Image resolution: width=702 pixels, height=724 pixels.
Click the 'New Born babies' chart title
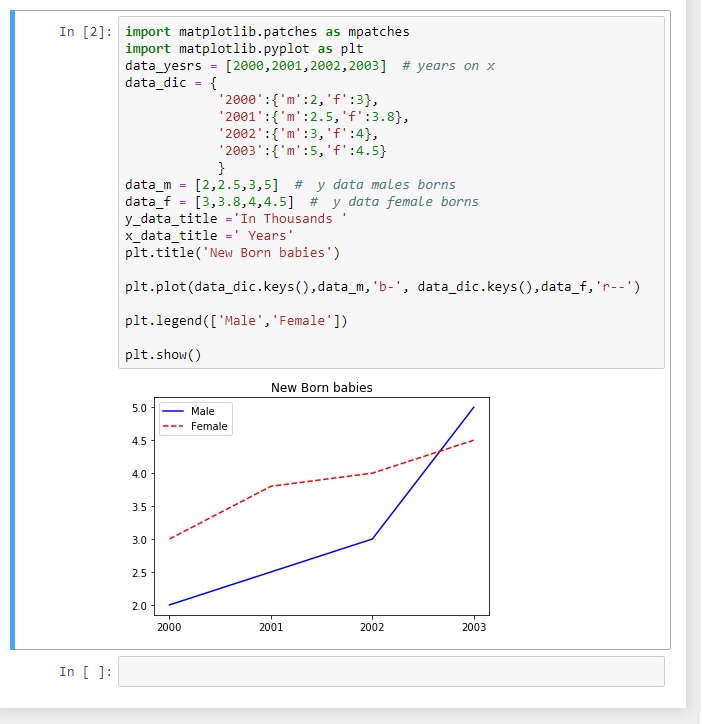click(x=321, y=387)
